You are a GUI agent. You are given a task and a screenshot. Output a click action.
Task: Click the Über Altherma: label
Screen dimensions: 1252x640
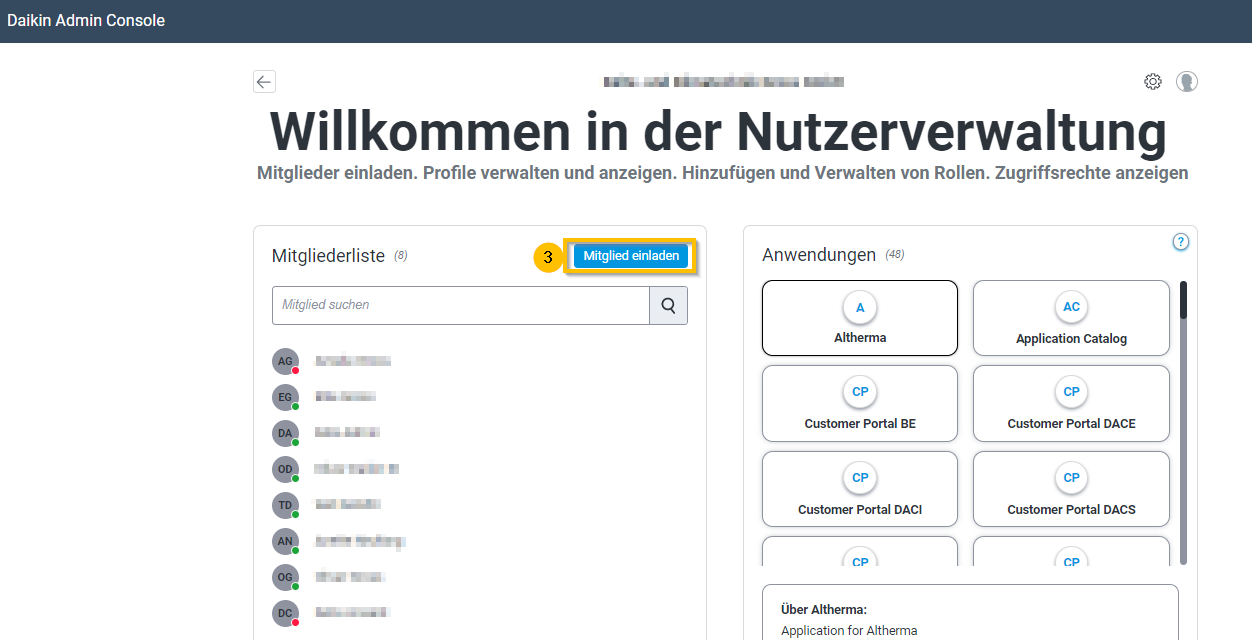824,609
